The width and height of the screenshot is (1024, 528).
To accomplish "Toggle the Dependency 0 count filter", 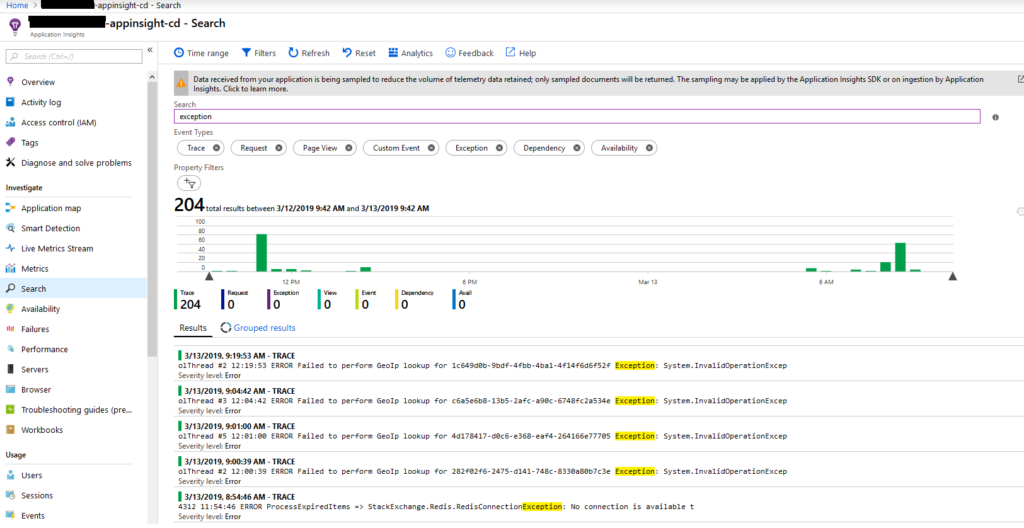I will click(414, 299).
